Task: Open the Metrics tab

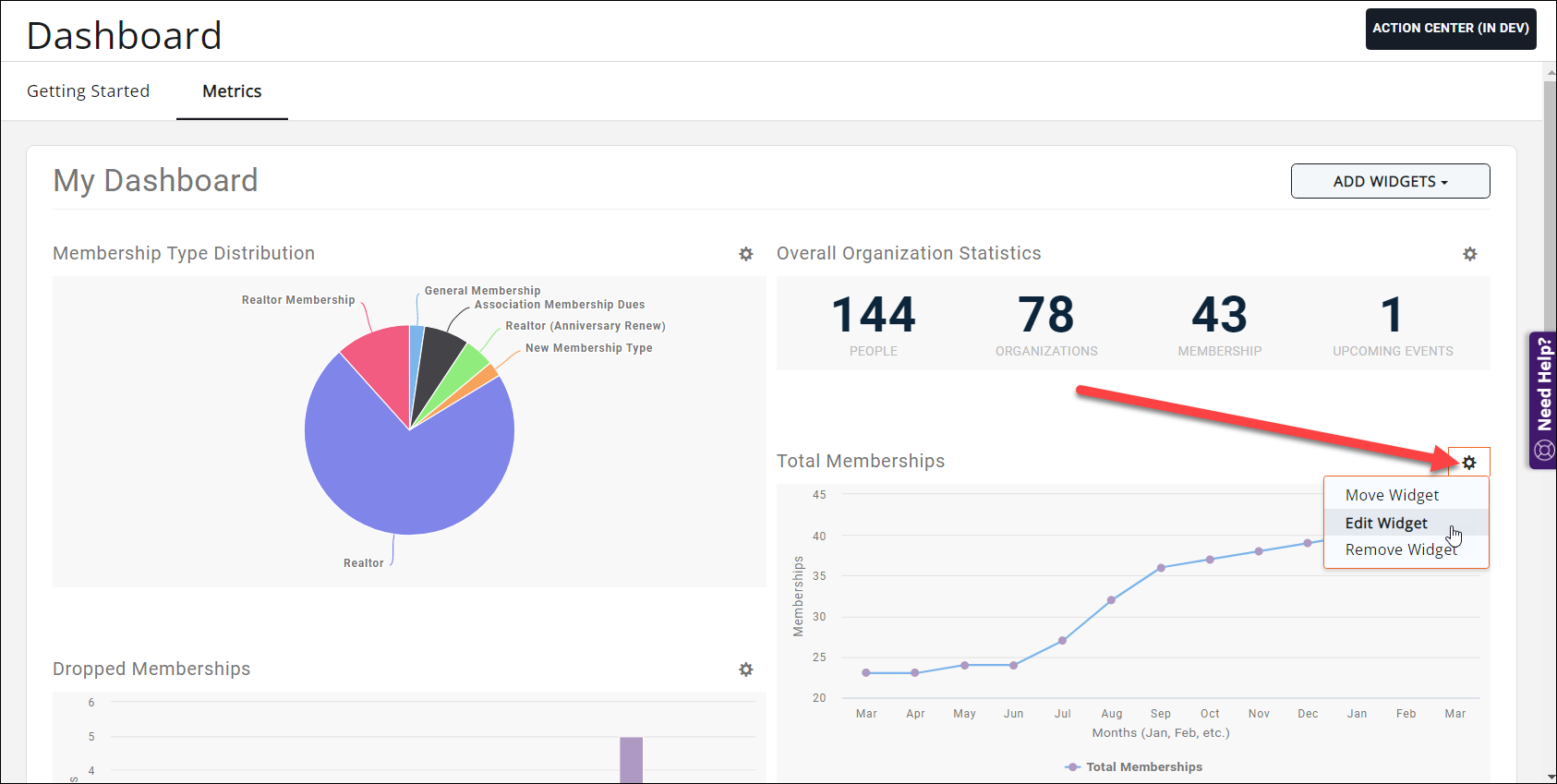Action: point(232,91)
